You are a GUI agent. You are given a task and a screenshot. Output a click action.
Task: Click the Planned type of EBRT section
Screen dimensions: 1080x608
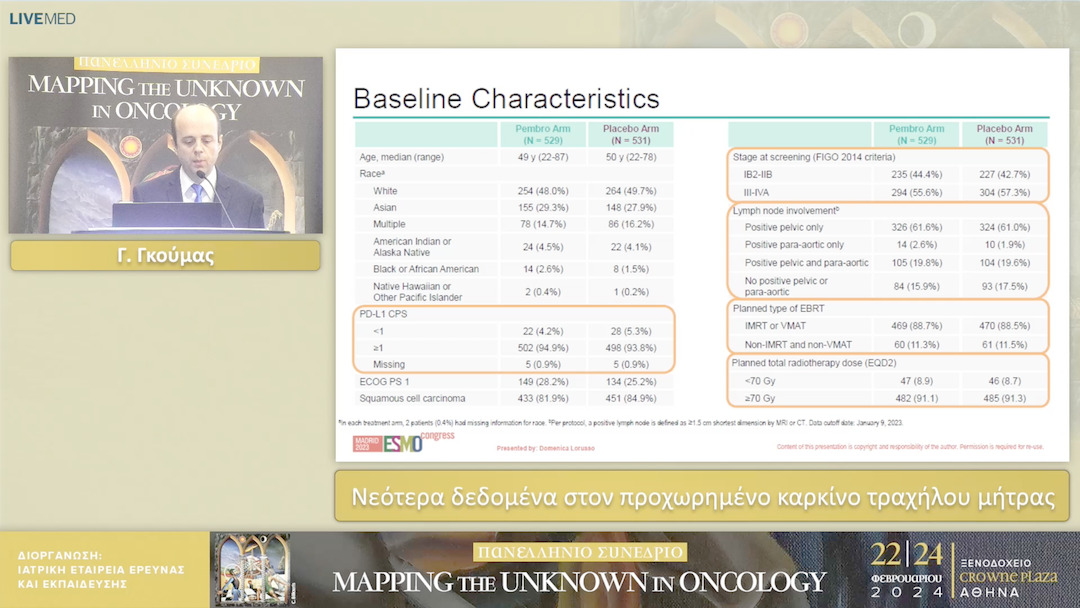point(889,326)
